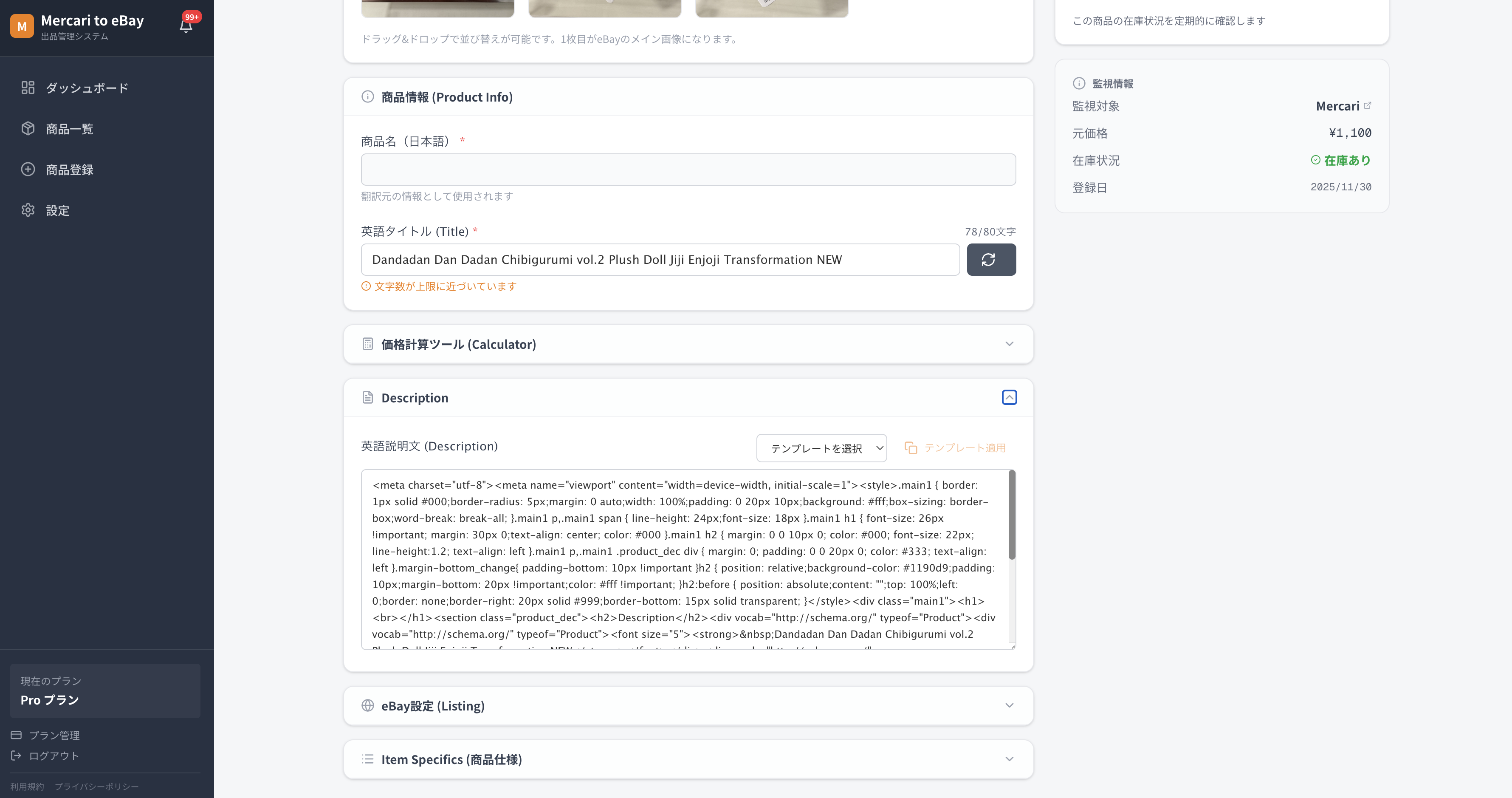
Task: Open 商品一覧 in sidebar
Action: click(69, 129)
